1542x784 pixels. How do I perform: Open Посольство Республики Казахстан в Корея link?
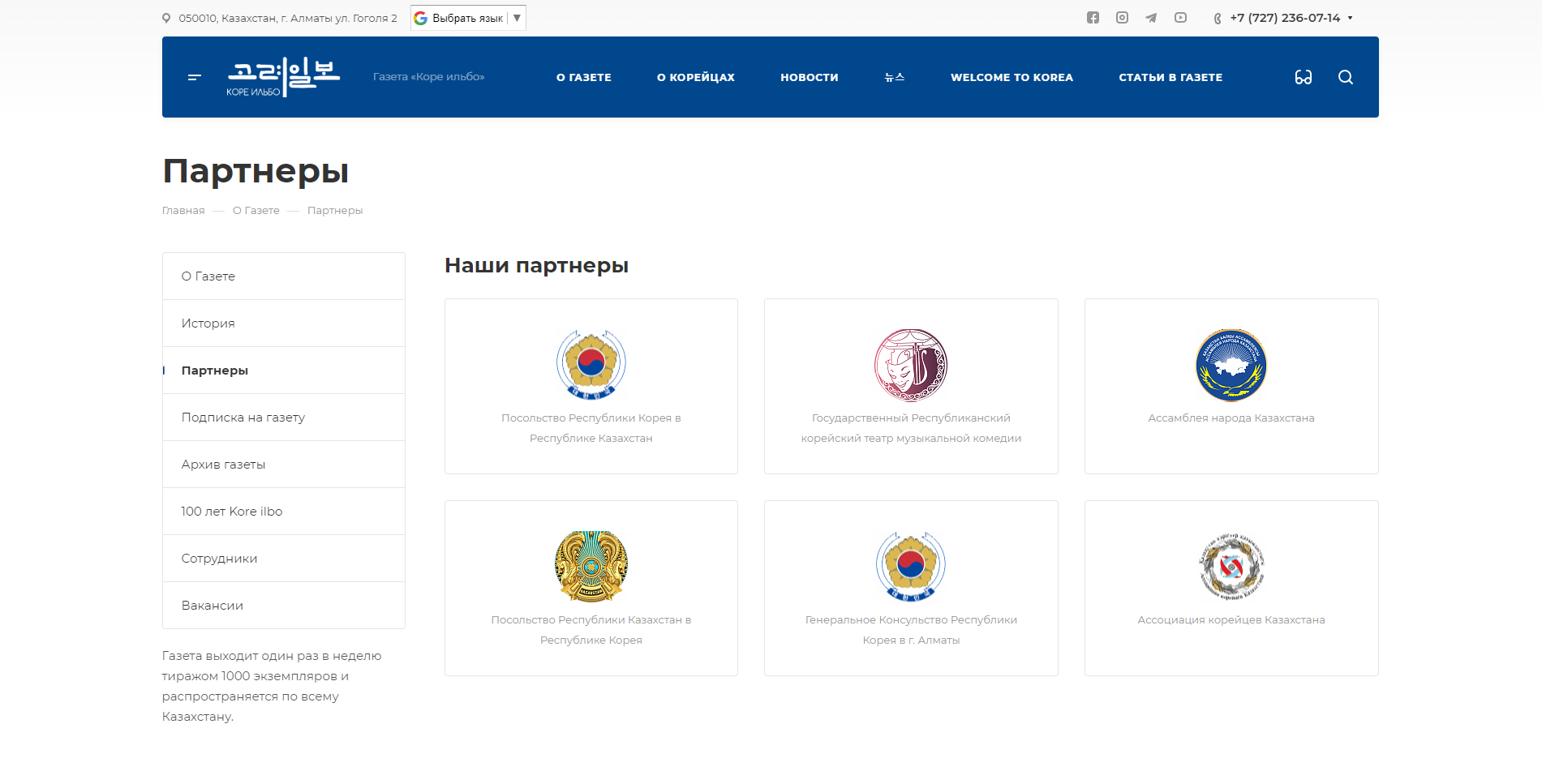(591, 630)
